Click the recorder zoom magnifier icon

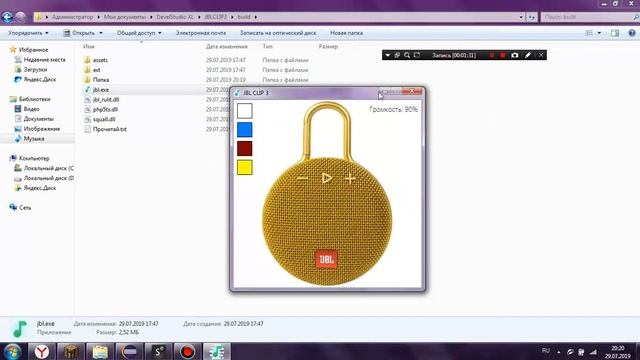[407, 55]
